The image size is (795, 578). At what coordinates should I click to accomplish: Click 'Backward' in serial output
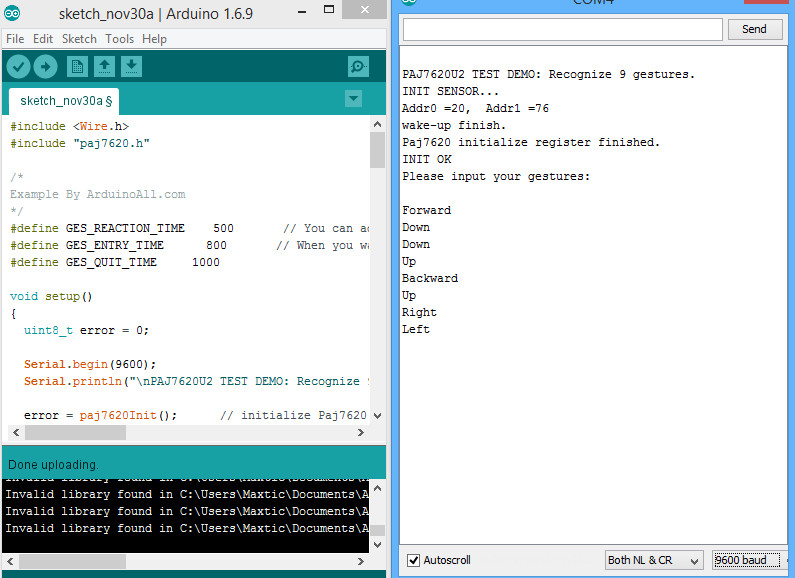[x=430, y=278]
